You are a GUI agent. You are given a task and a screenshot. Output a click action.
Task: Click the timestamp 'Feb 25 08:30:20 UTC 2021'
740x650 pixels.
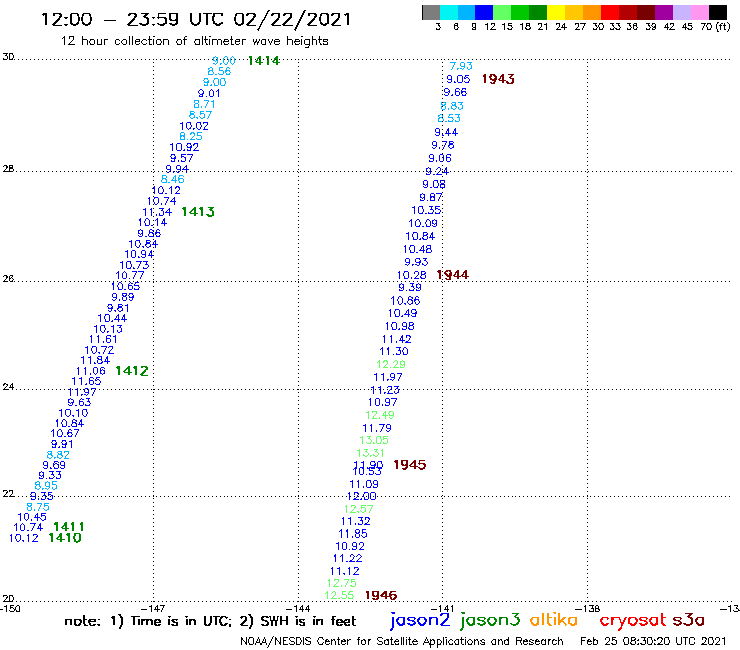[653, 641]
